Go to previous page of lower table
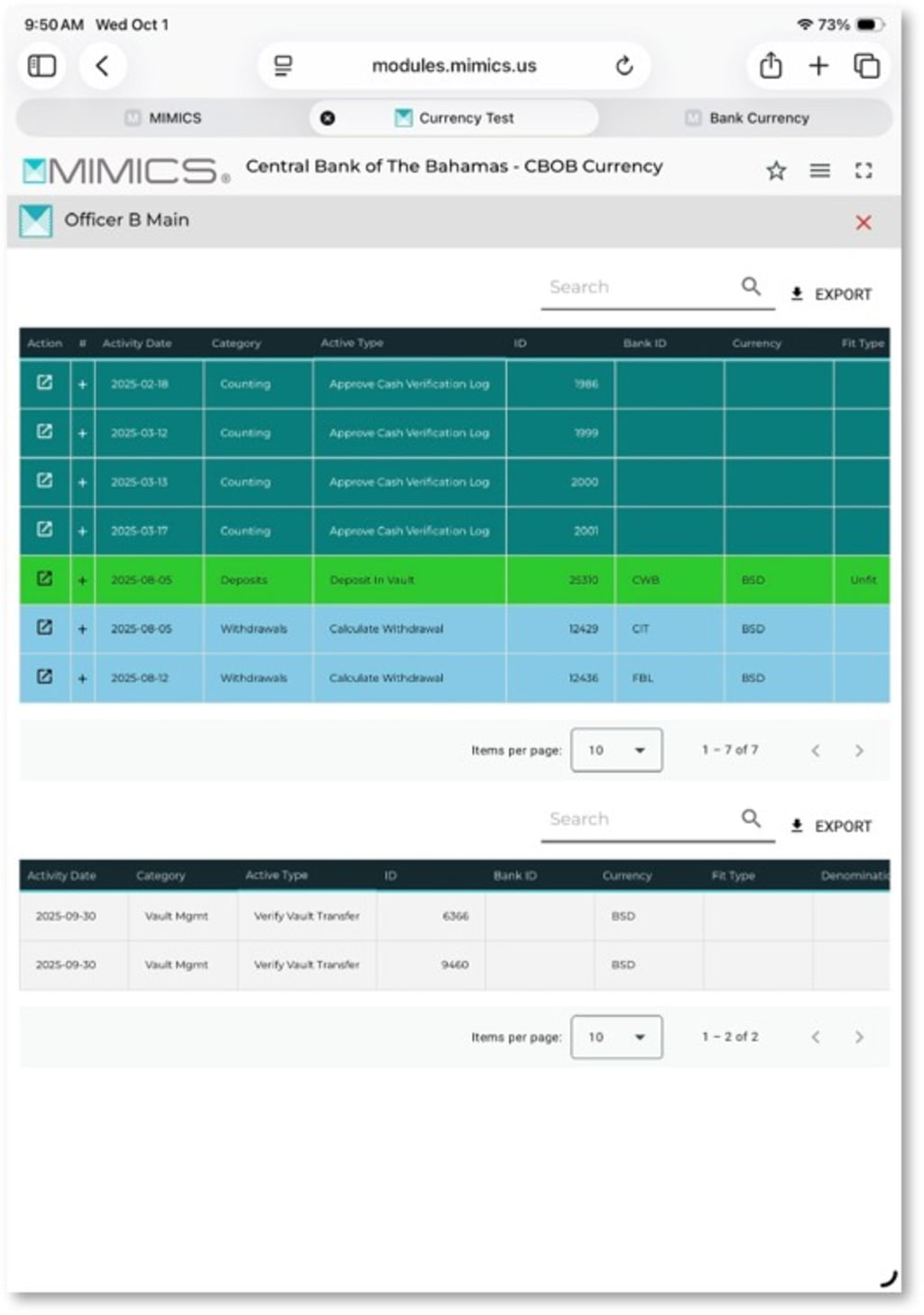 [815, 1037]
